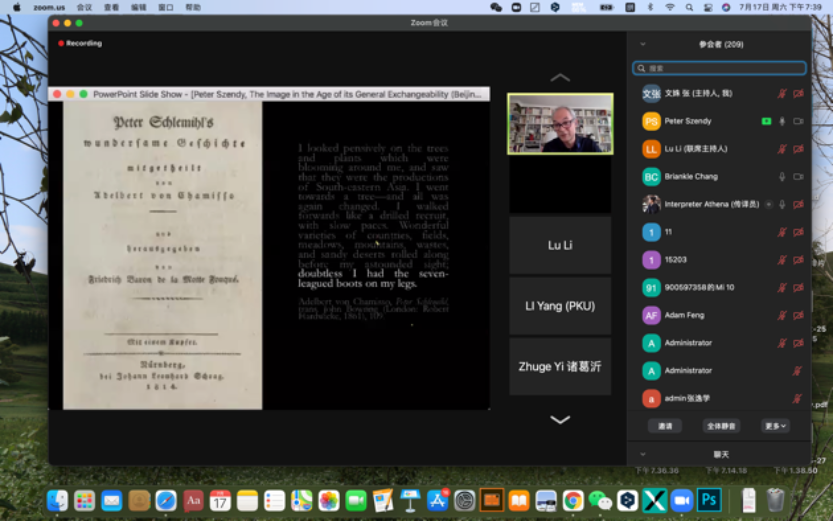Select Peter Szendy's video thumbnail
The image size is (833, 521).
560,124
